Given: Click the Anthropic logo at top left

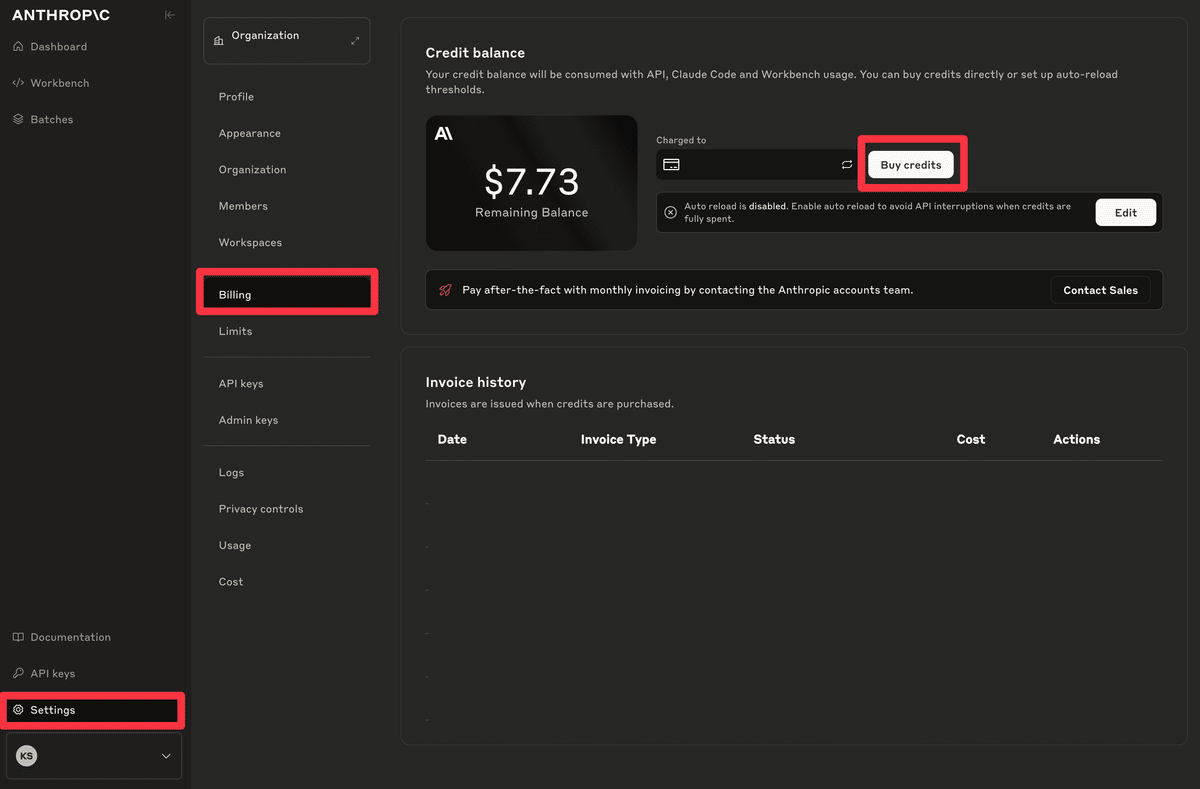Looking at the screenshot, I should [61, 14].
